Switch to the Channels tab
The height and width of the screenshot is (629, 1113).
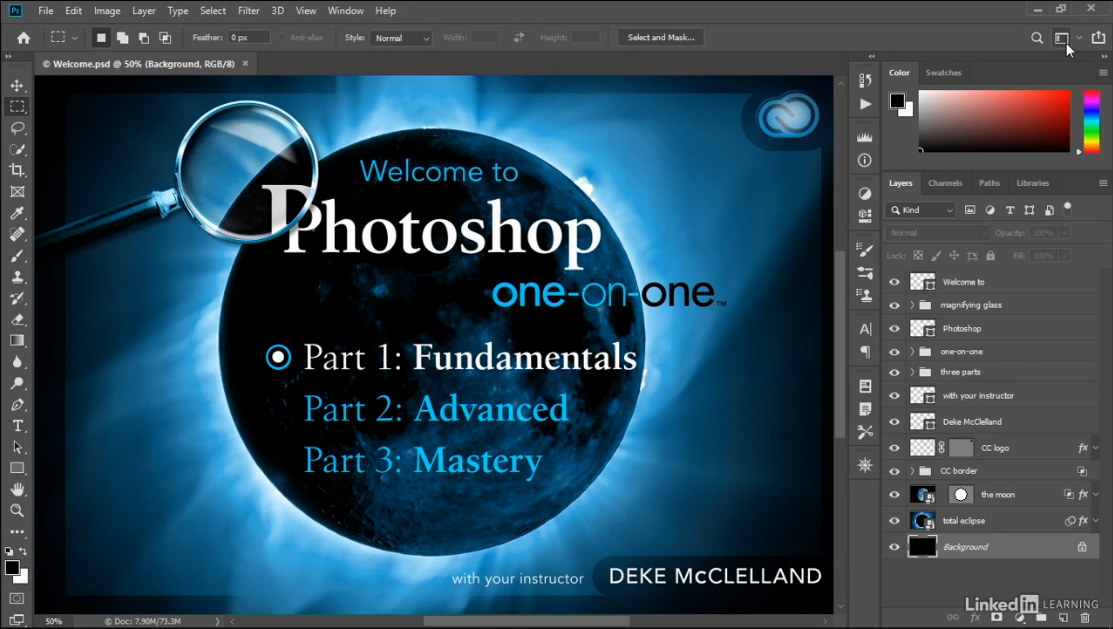[945, 183]
